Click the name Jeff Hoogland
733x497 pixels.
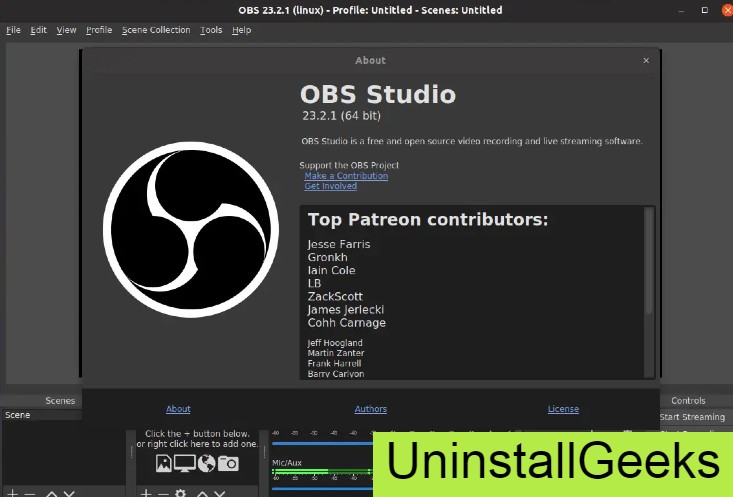tap(335, 343)
